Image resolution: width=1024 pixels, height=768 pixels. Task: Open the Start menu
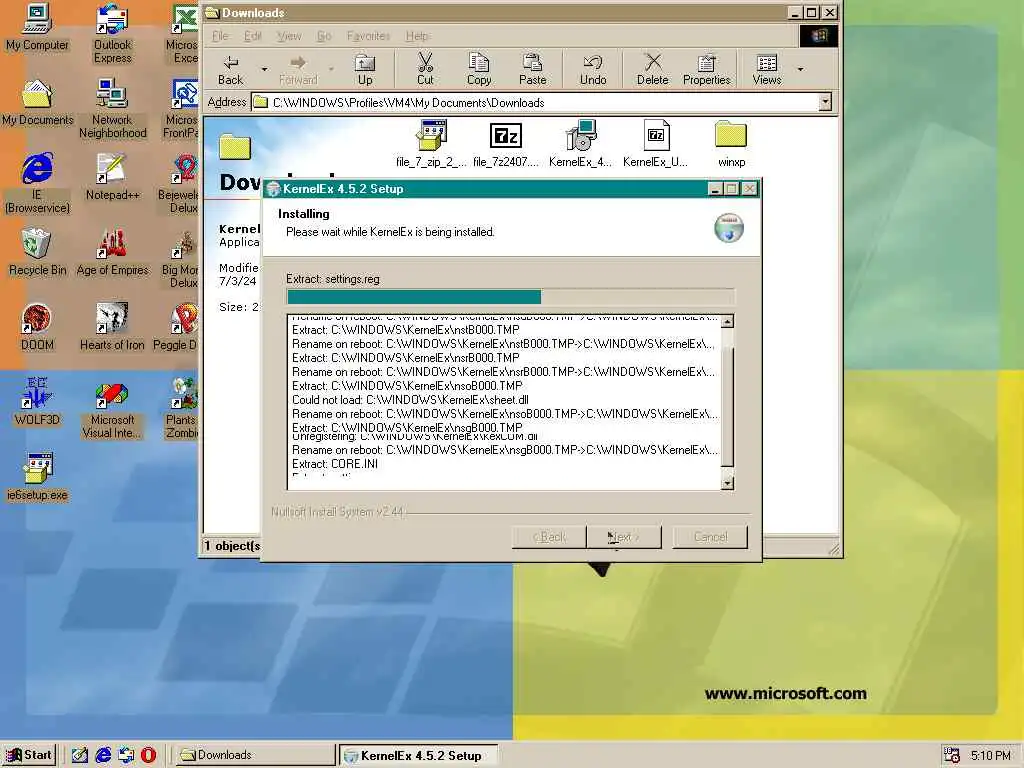pyautogui.click(x=29, y=755)
